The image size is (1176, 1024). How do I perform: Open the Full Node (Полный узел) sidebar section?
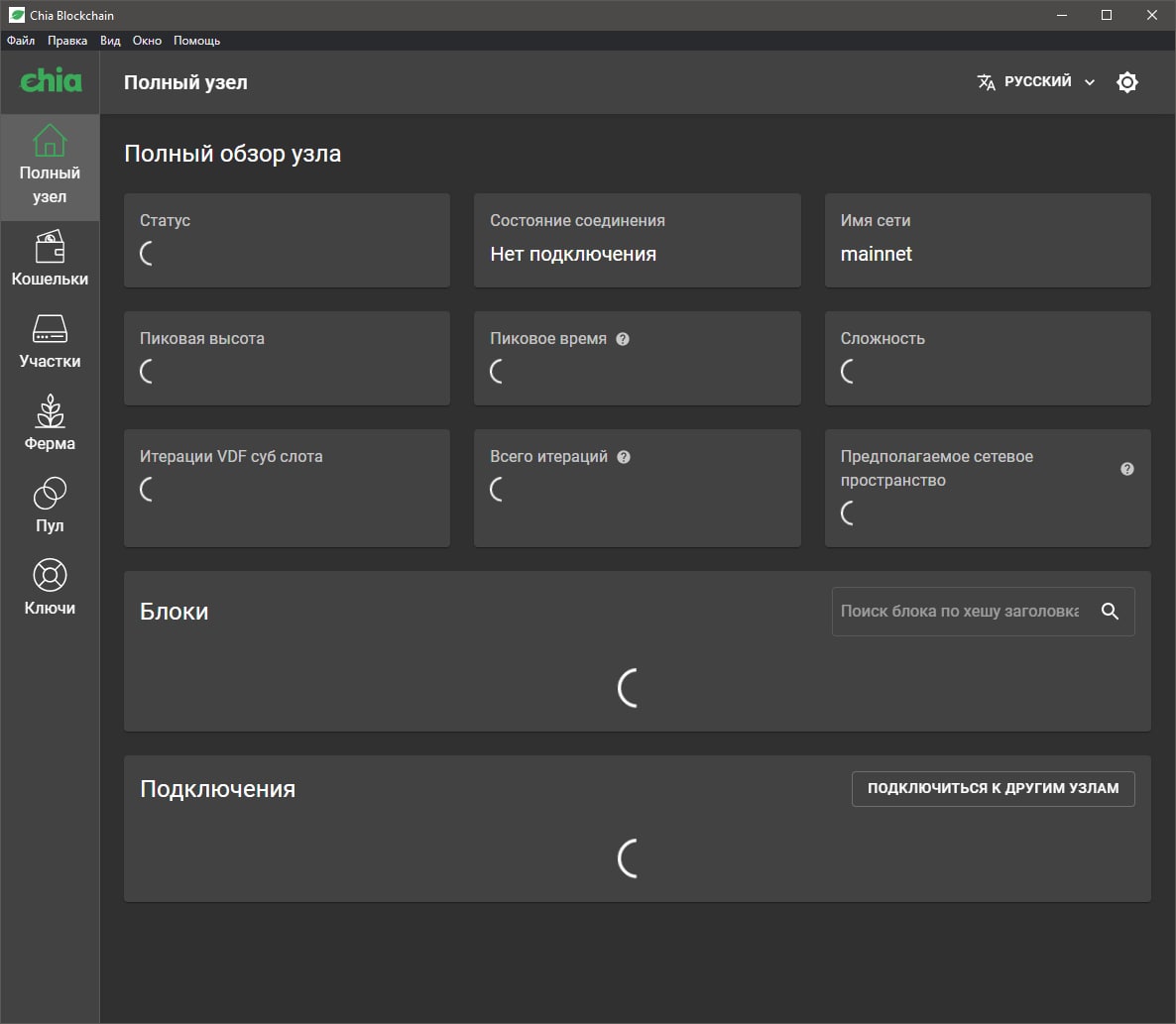tap(50, 168)
